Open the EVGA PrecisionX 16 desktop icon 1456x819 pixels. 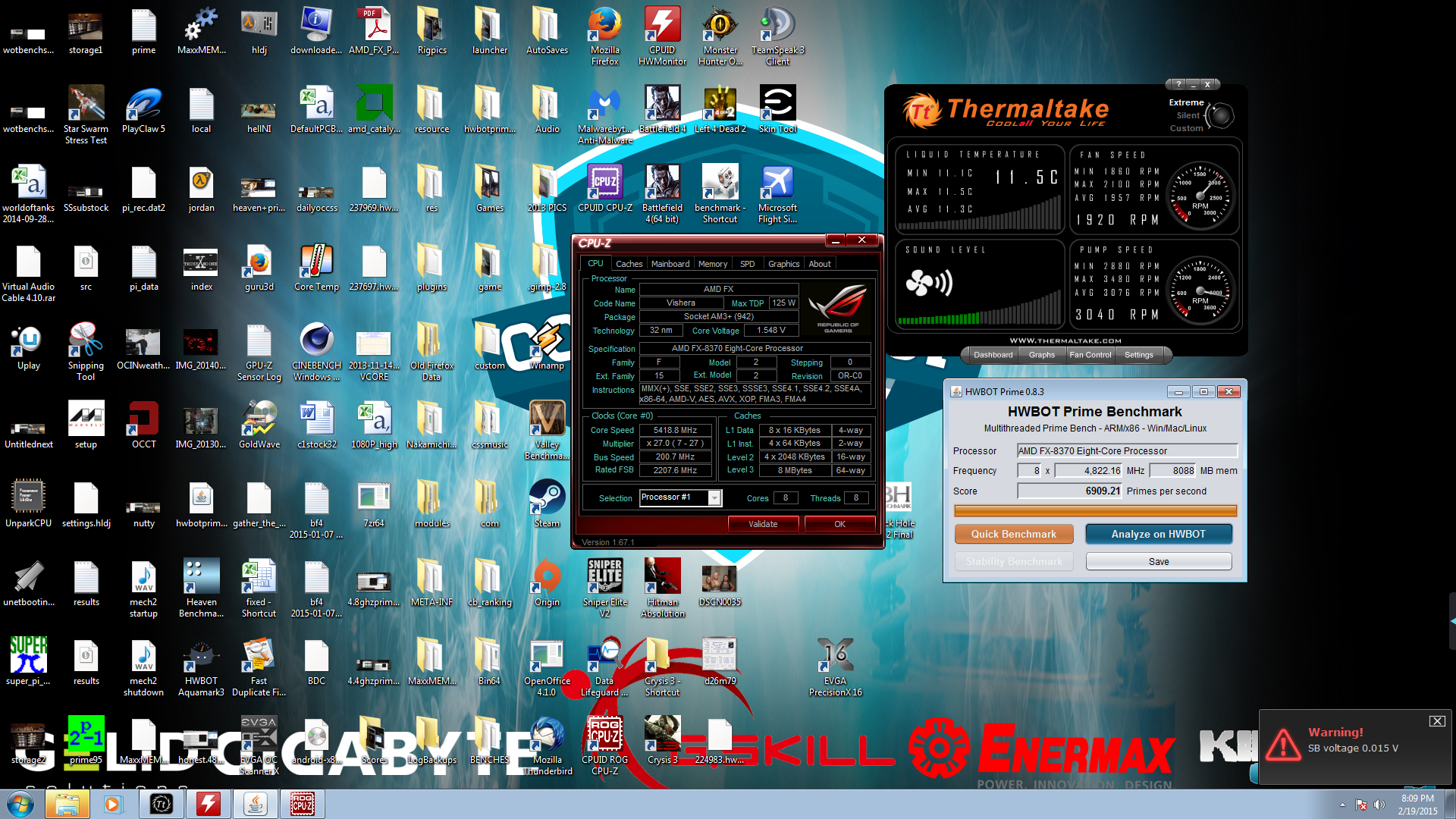tap(835, 667)
